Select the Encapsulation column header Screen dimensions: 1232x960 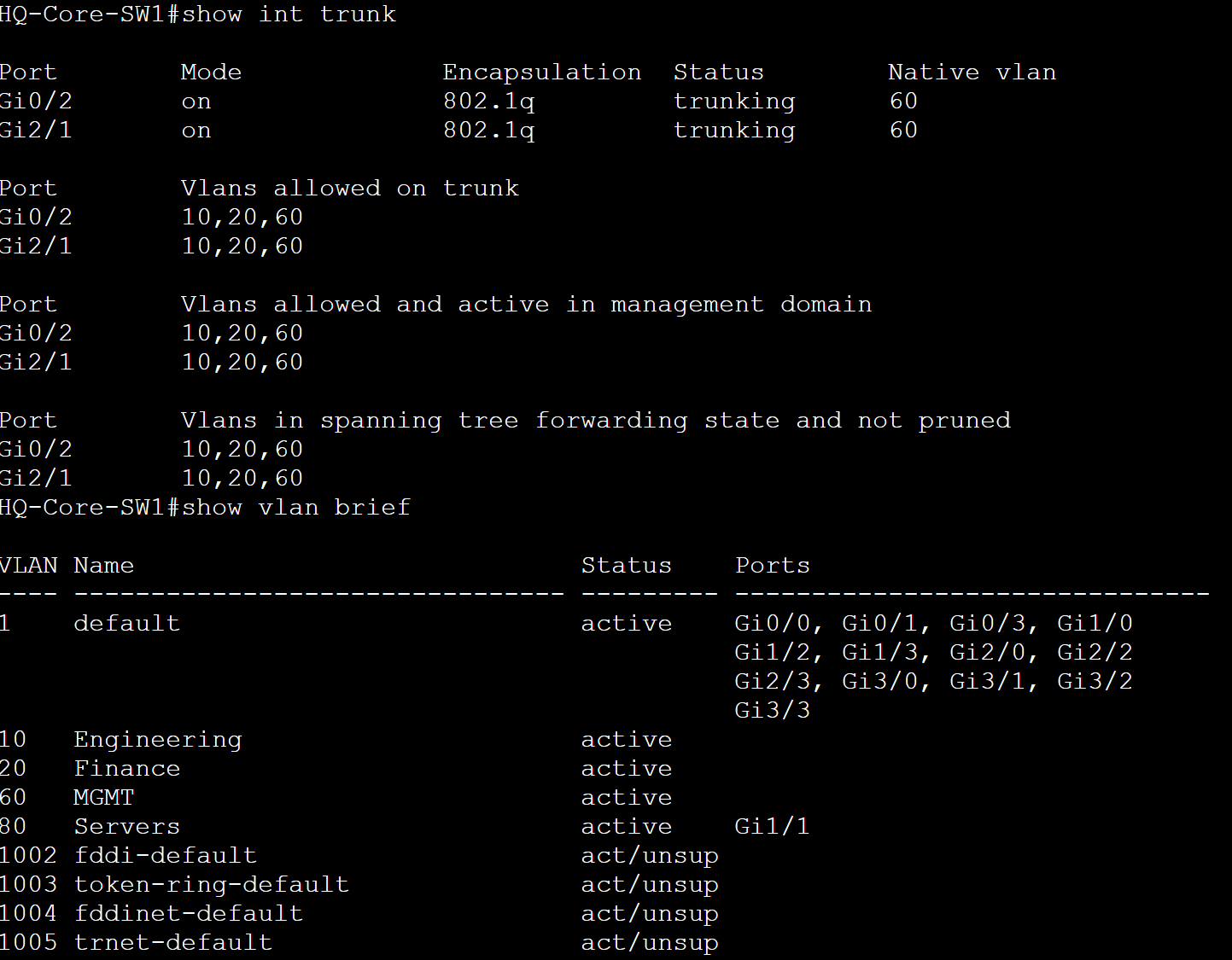click(541, 73)
